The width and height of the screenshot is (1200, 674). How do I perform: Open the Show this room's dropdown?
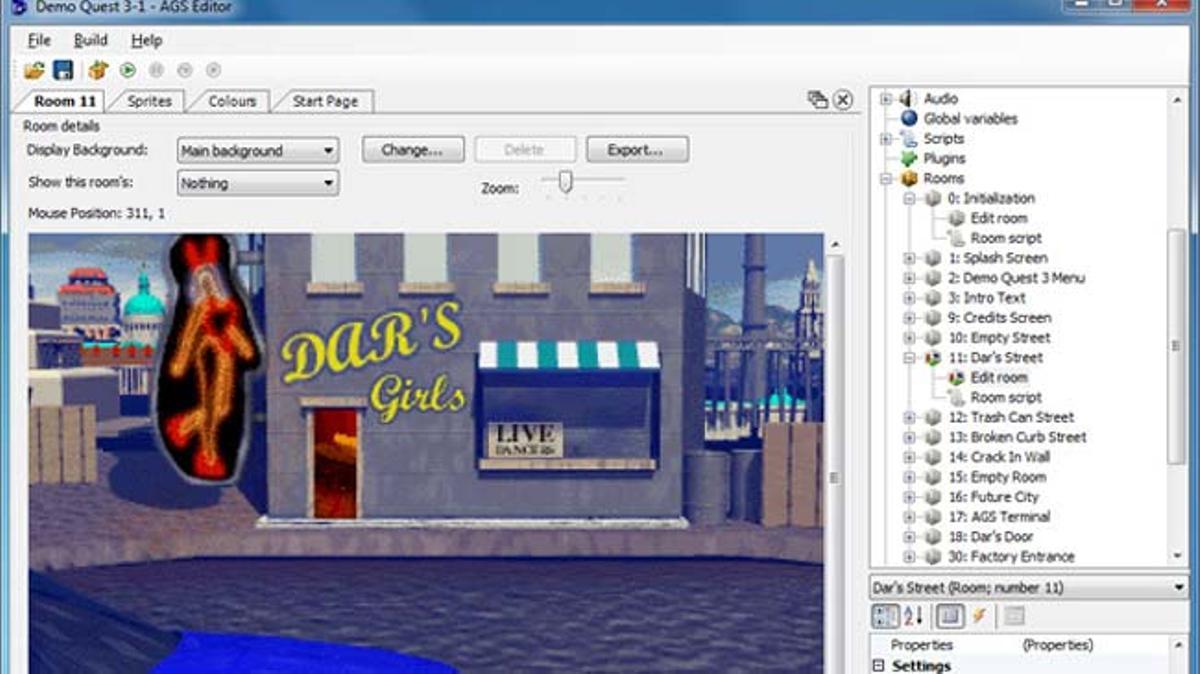(x=331, y=183)
